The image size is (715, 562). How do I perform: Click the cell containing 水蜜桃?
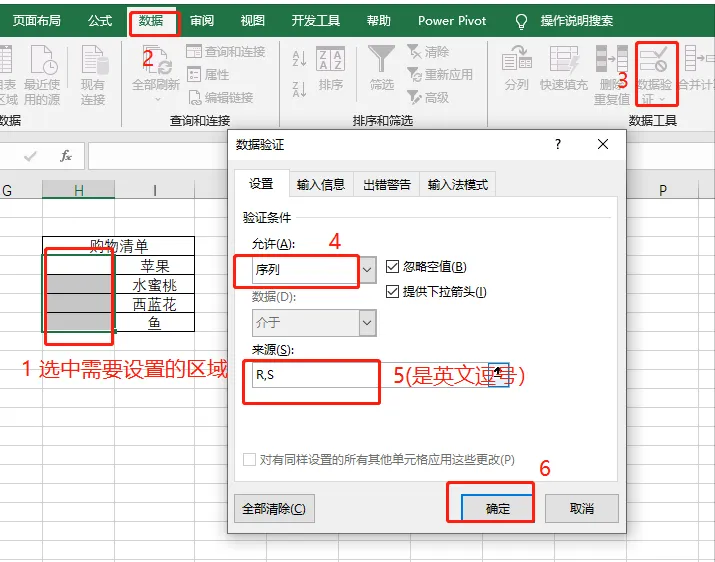pos(155,285)
